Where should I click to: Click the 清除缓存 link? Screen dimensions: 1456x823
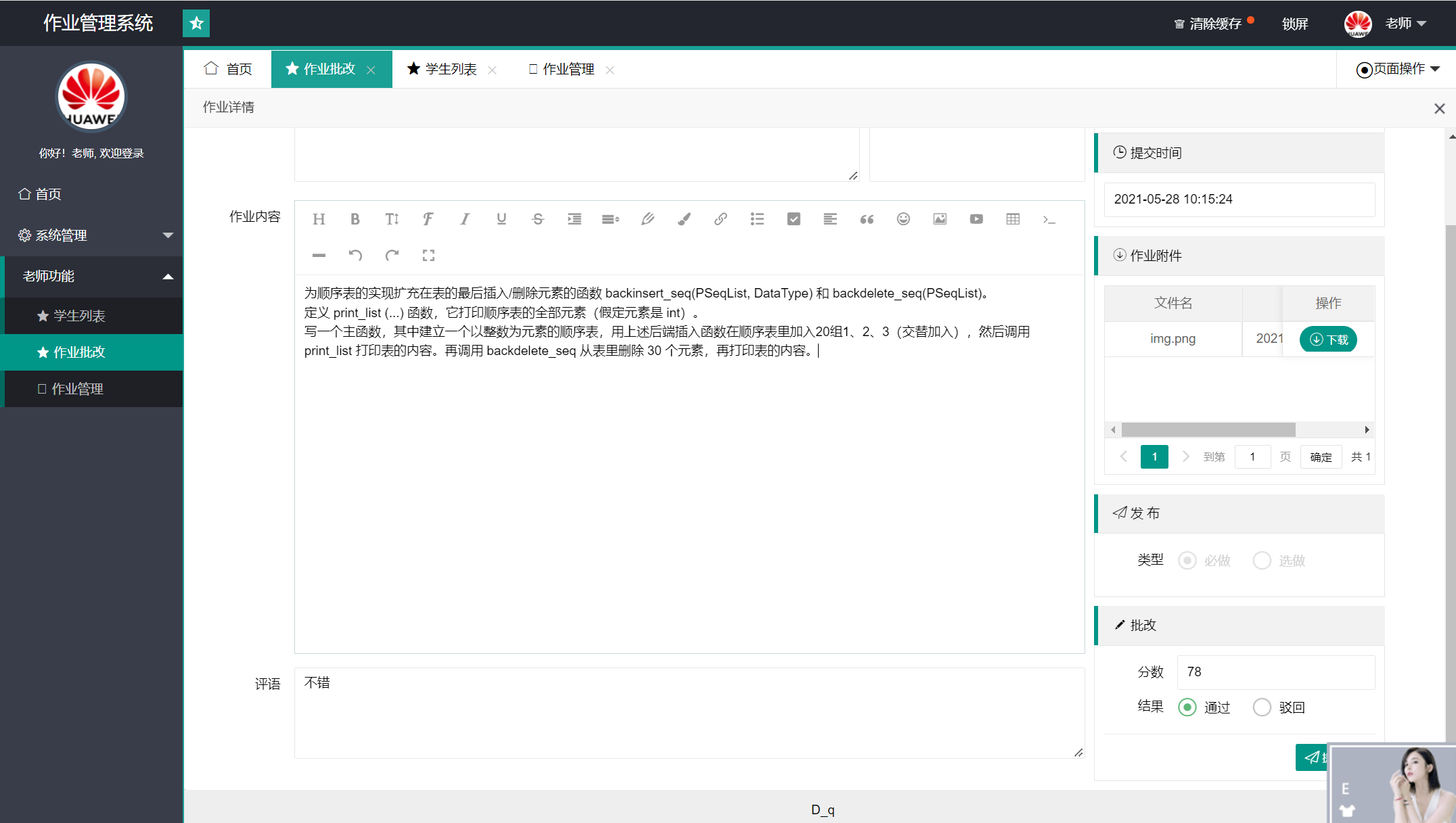coord(1214,24)
